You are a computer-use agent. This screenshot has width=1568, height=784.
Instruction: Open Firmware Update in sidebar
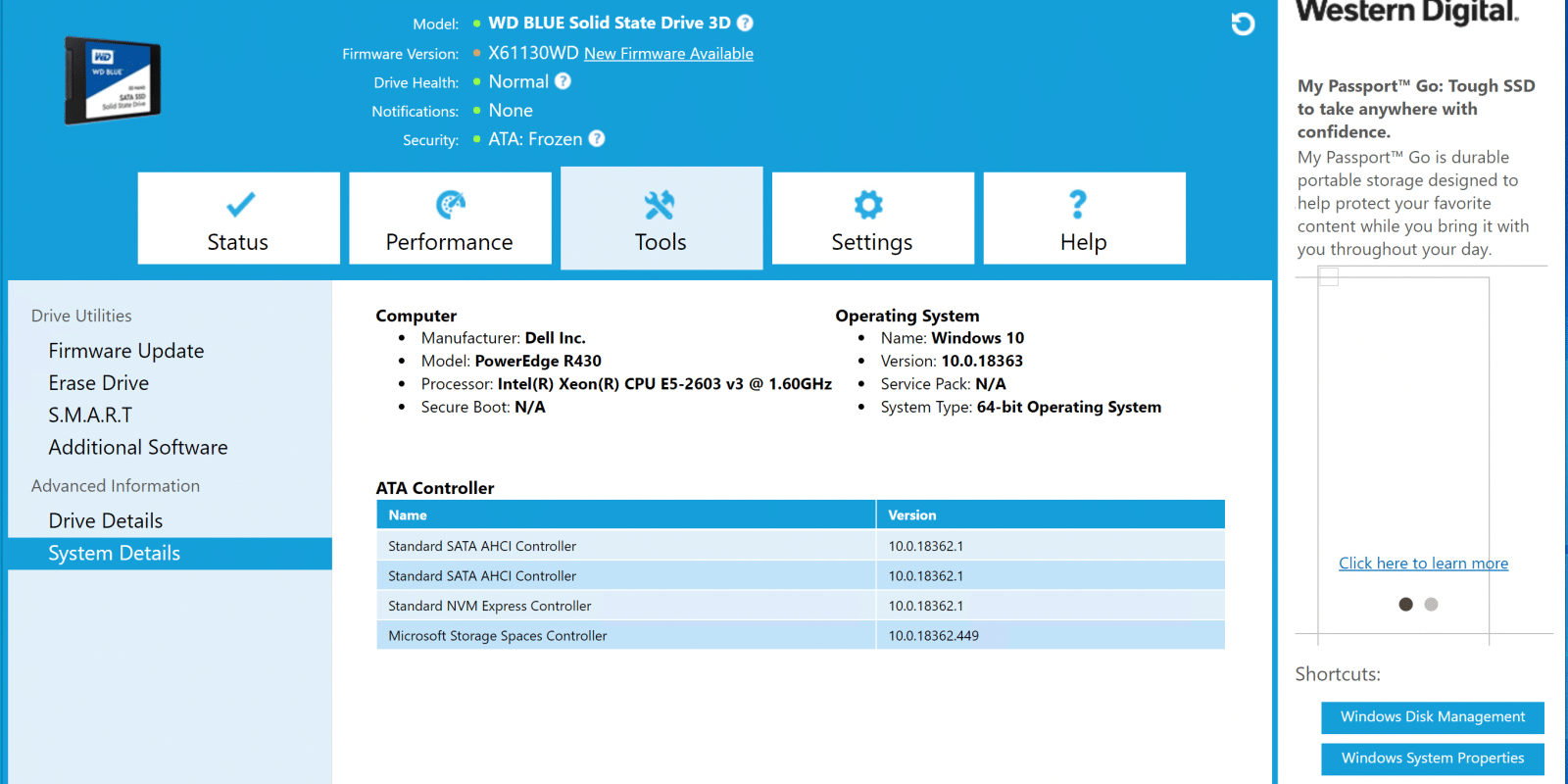pos(126,351)
